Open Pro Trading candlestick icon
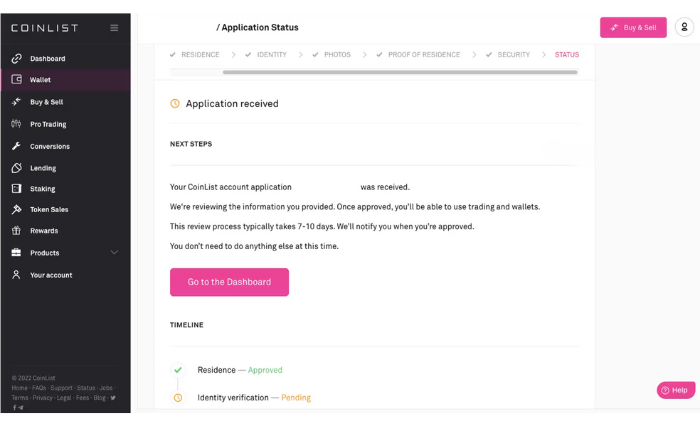 17,124
